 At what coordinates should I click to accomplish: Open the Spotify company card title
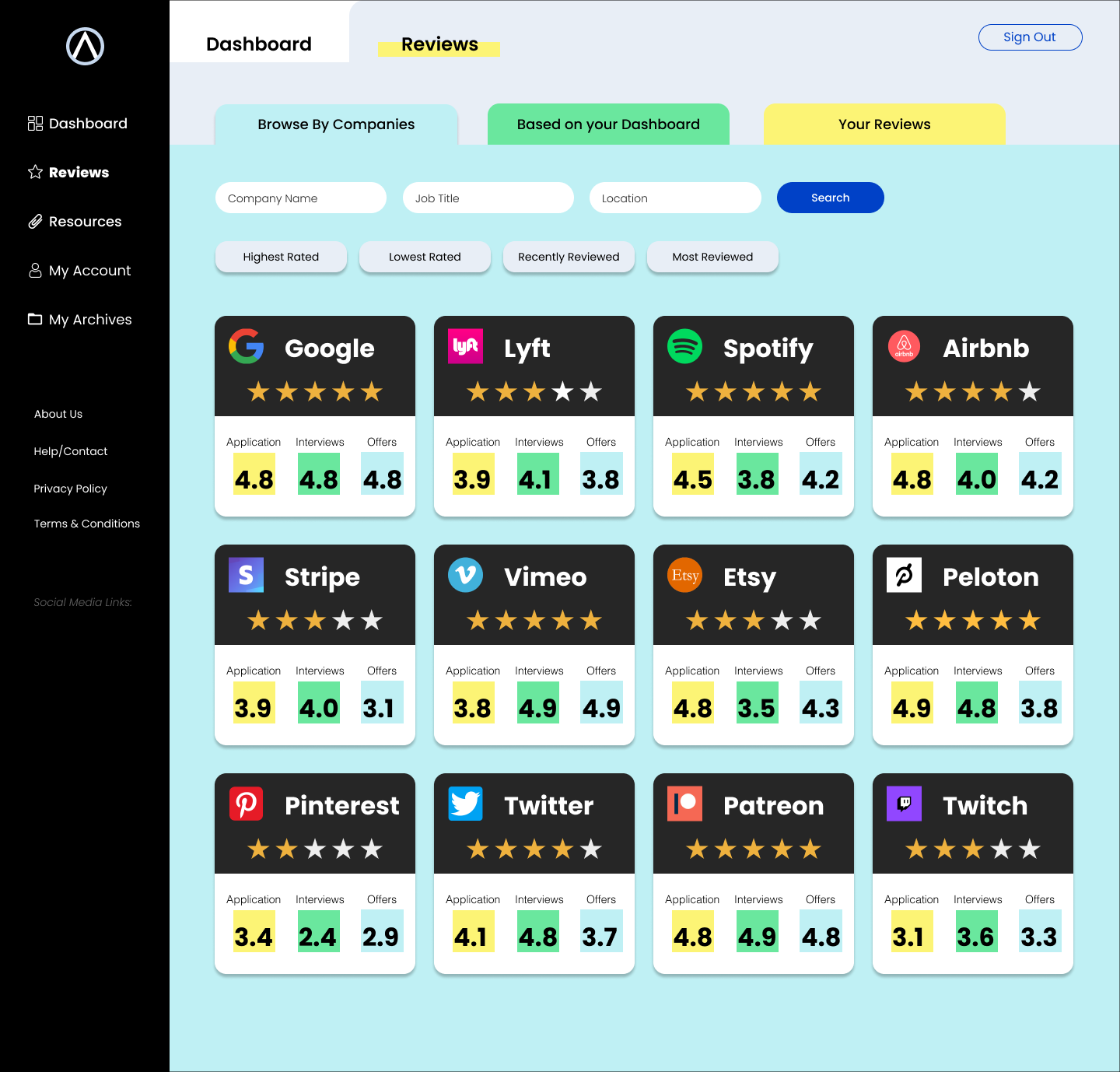(768, 349)
